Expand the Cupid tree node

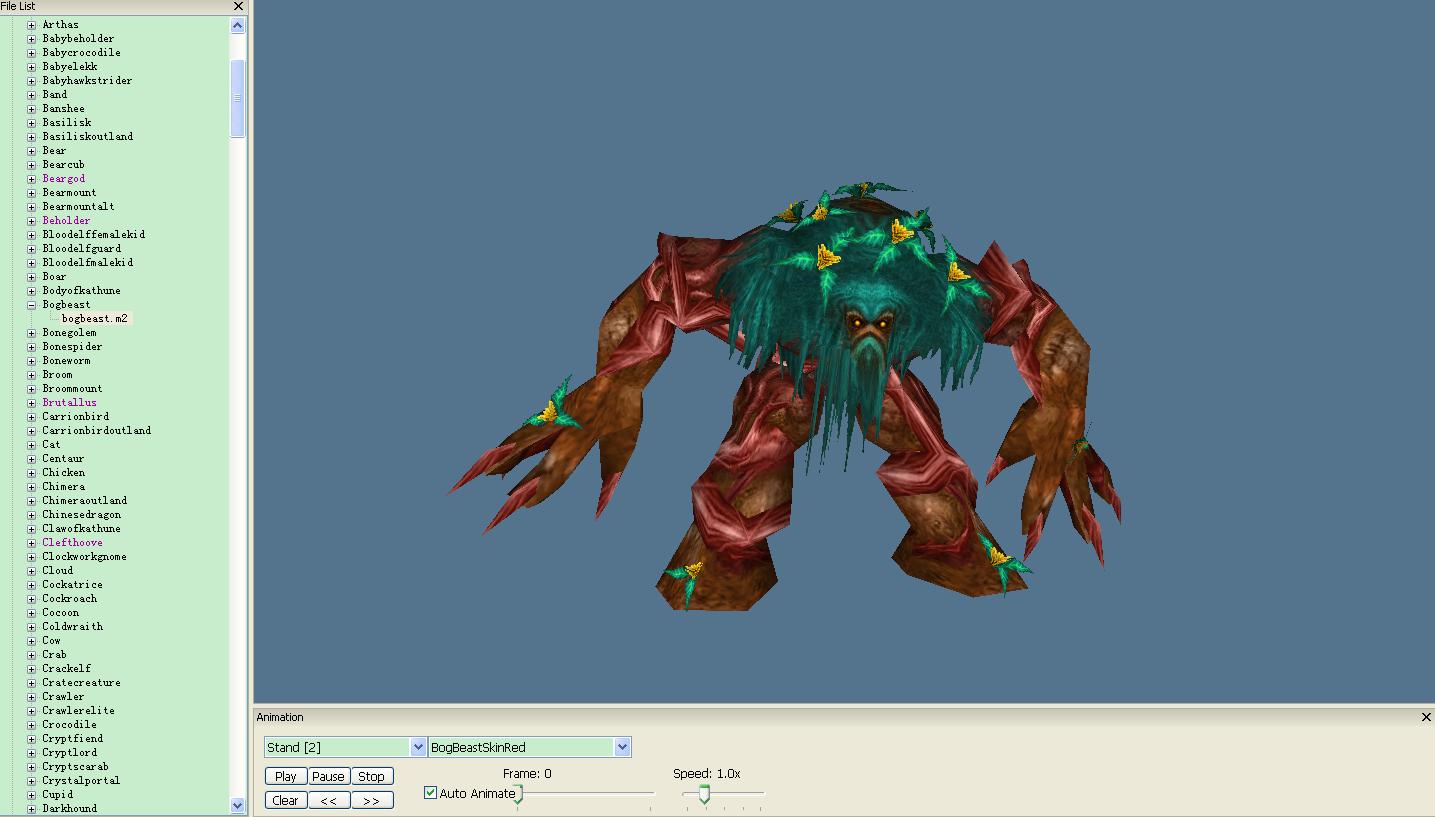[x=31, y=795]
